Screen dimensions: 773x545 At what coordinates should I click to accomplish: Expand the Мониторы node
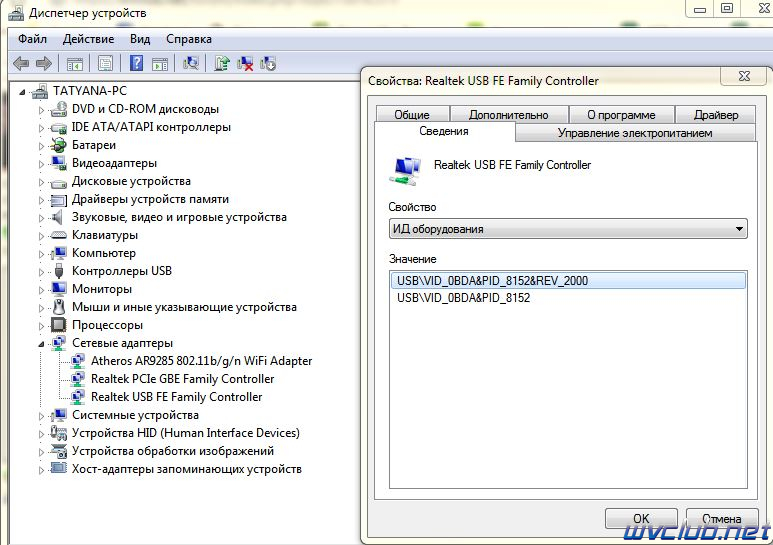click(x=41, y=290)
